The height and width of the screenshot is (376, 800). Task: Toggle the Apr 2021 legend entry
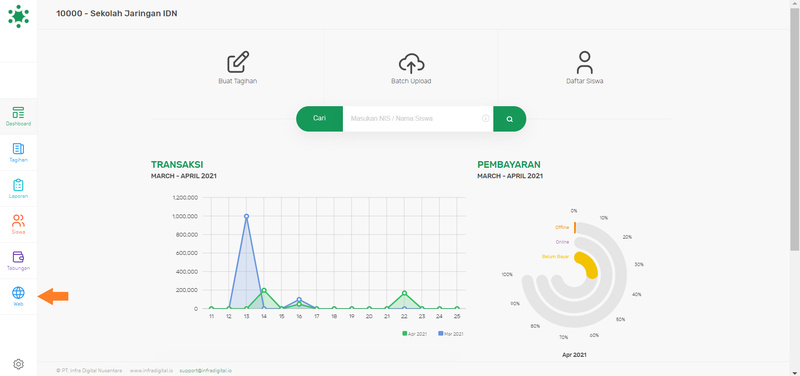click(416, 334)
